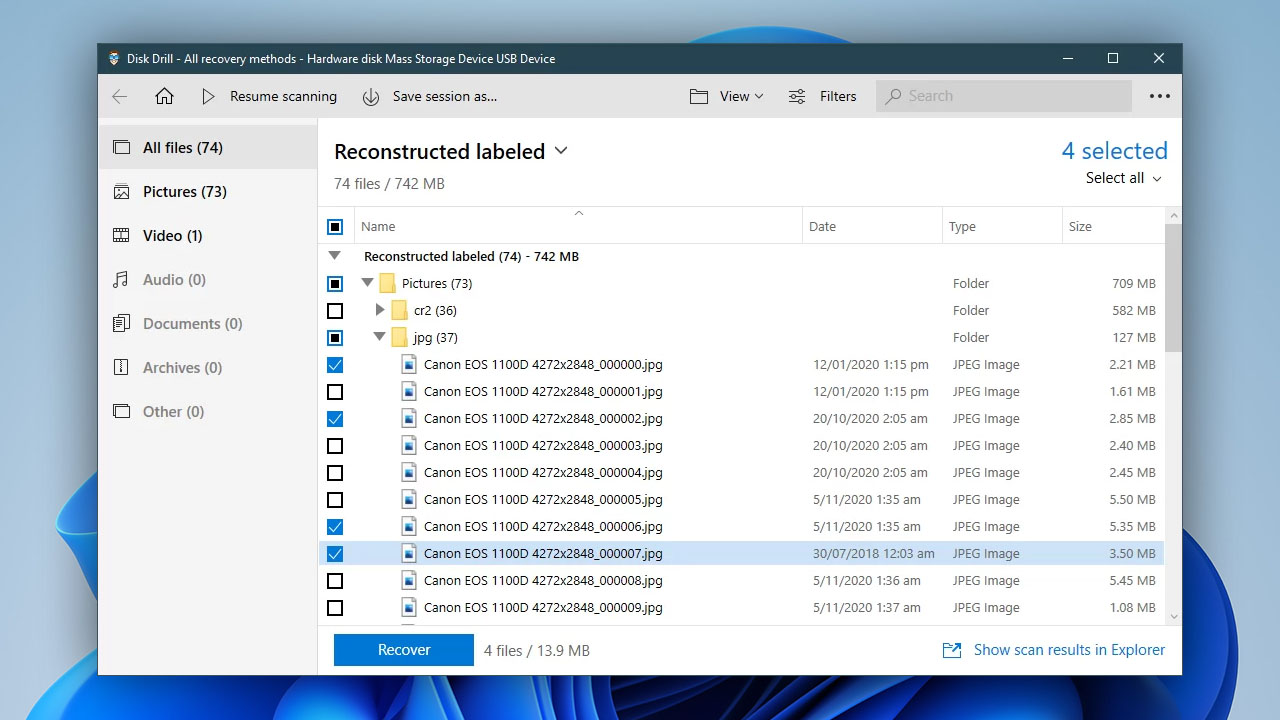The image size is (1280, 720).
Task: Click the date 30/07/2018 12:03 am
Action: tap(874, 554)
